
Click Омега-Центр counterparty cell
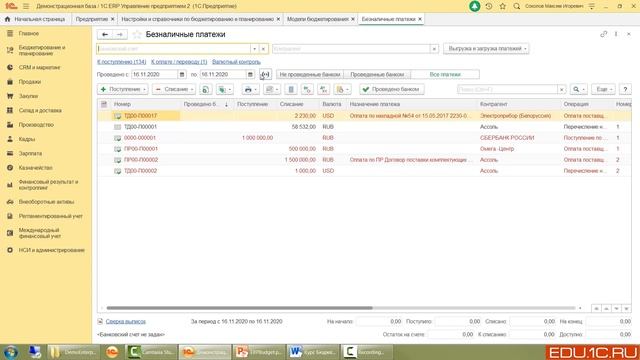(x=497, y=149)
